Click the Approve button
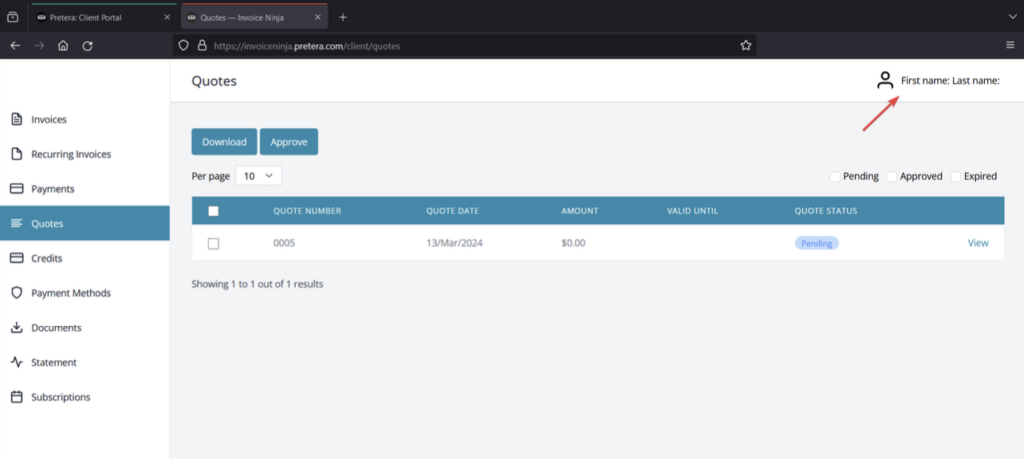Viewport: 1024px width, 459px height. [x=289, y=142]
